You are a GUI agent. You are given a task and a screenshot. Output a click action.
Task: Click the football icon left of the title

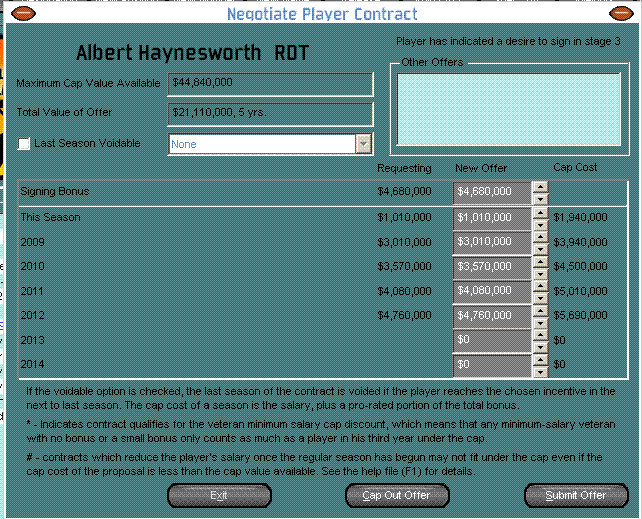pos(23,13)
